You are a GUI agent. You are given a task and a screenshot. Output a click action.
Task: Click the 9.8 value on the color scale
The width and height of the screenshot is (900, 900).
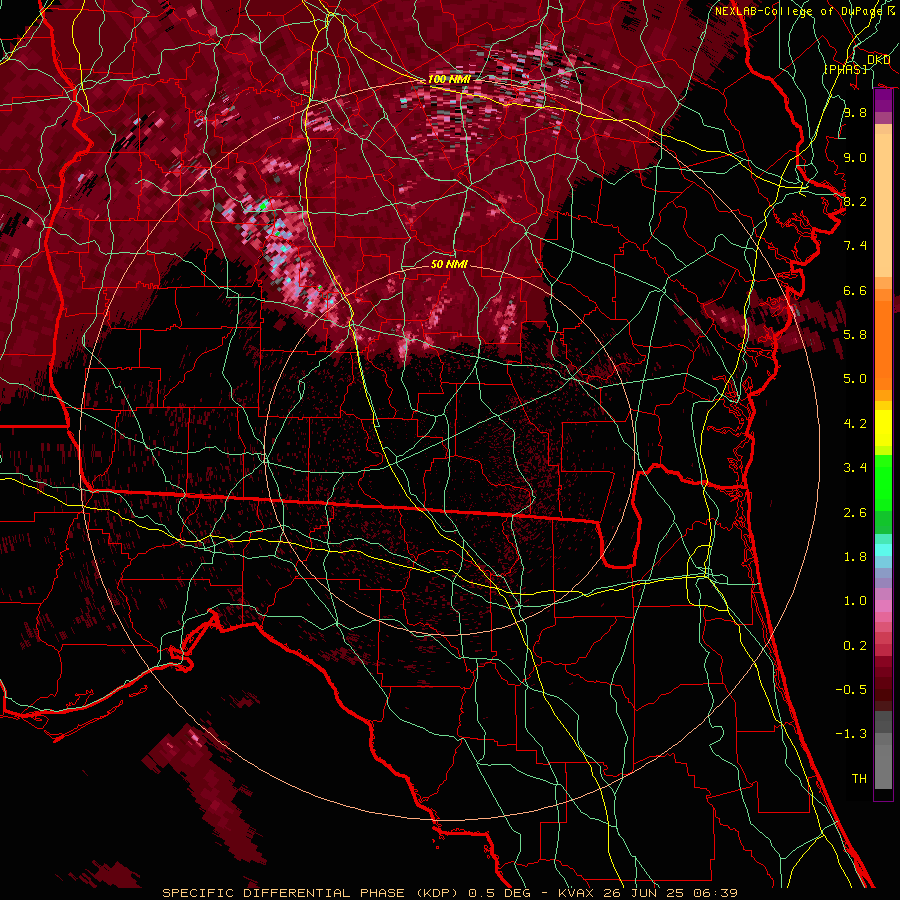855,112
